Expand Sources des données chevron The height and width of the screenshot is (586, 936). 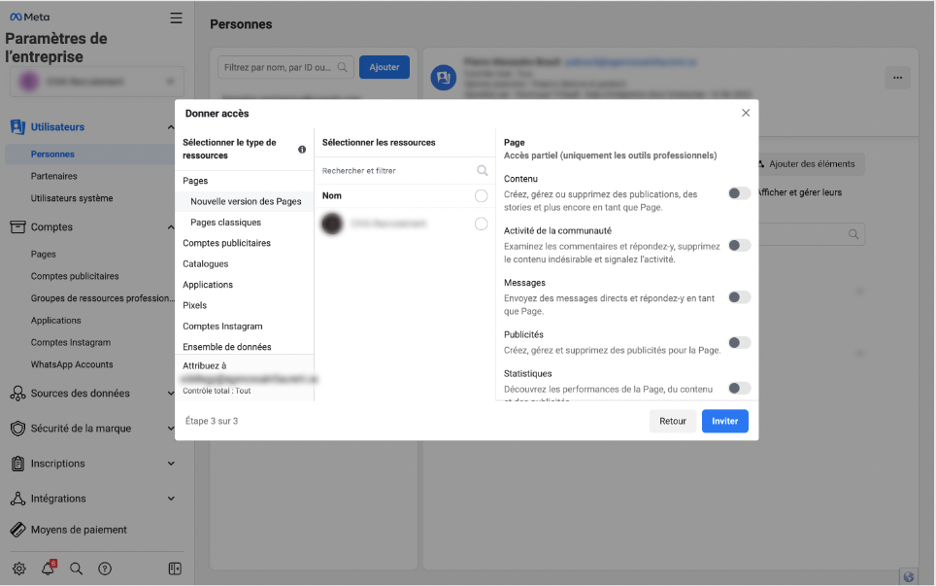[171, 393]
